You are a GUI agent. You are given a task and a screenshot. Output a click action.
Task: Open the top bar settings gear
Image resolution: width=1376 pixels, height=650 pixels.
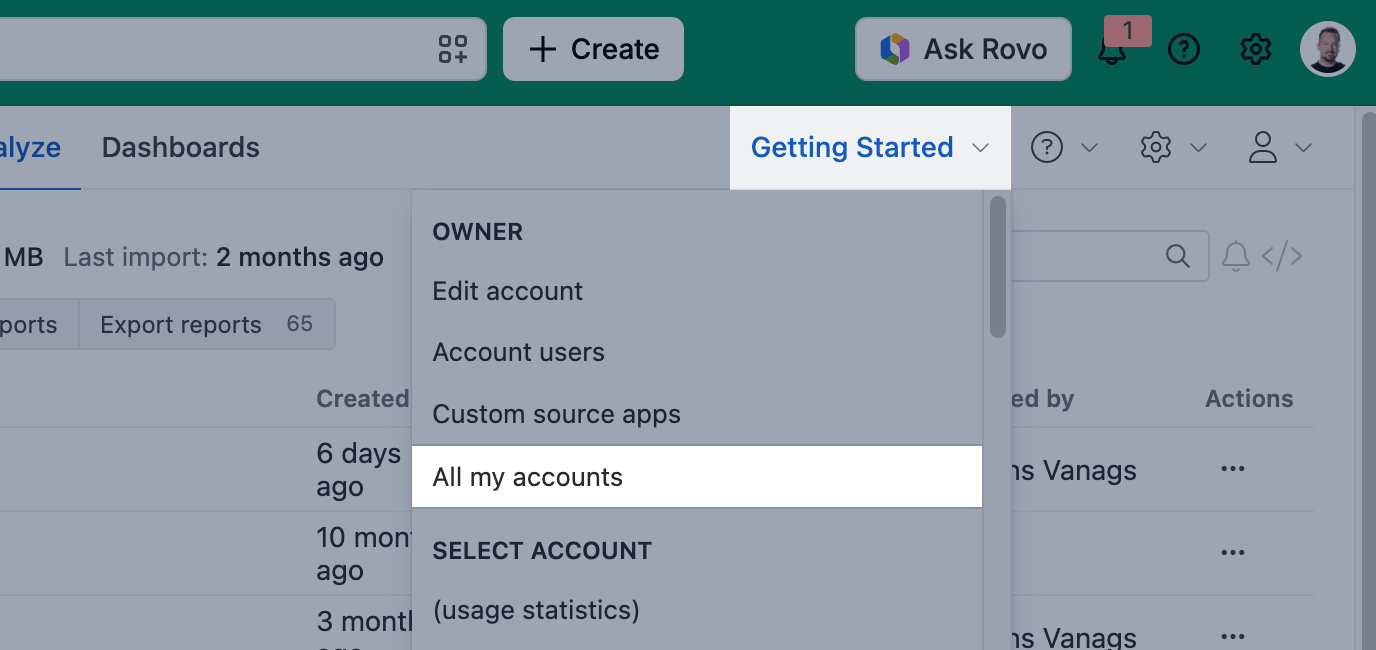pyautogui.click(x=1255, y=49)
